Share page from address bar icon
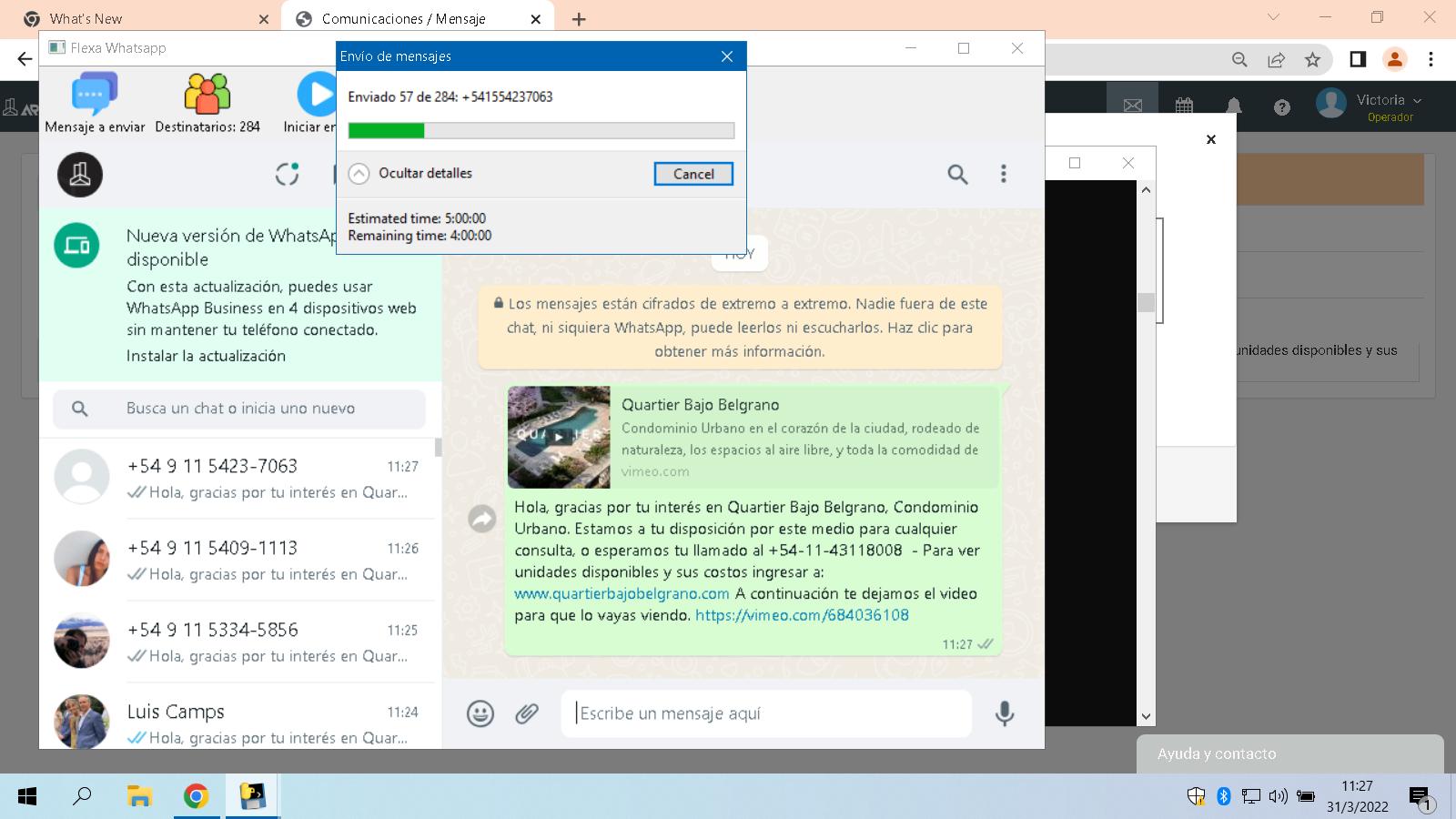 [x=1276, y=59]
